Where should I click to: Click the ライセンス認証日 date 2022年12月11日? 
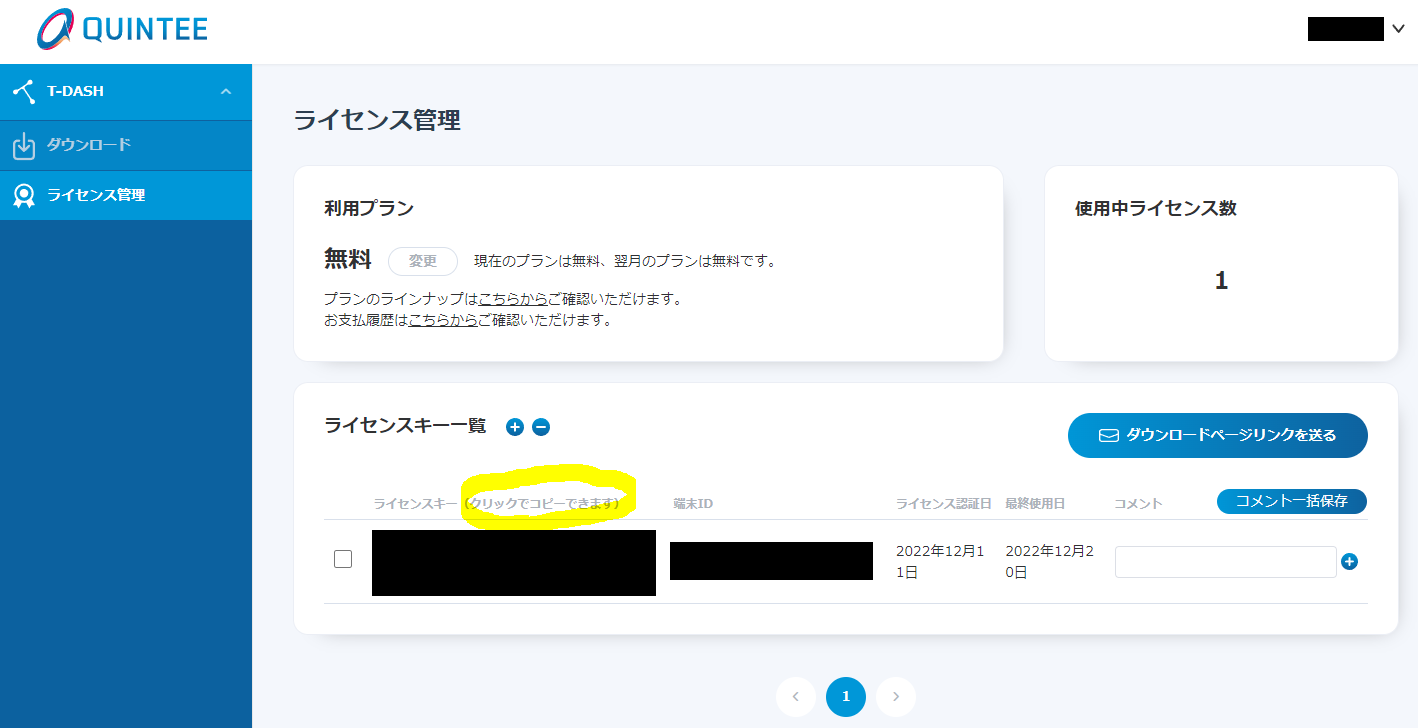941,562
